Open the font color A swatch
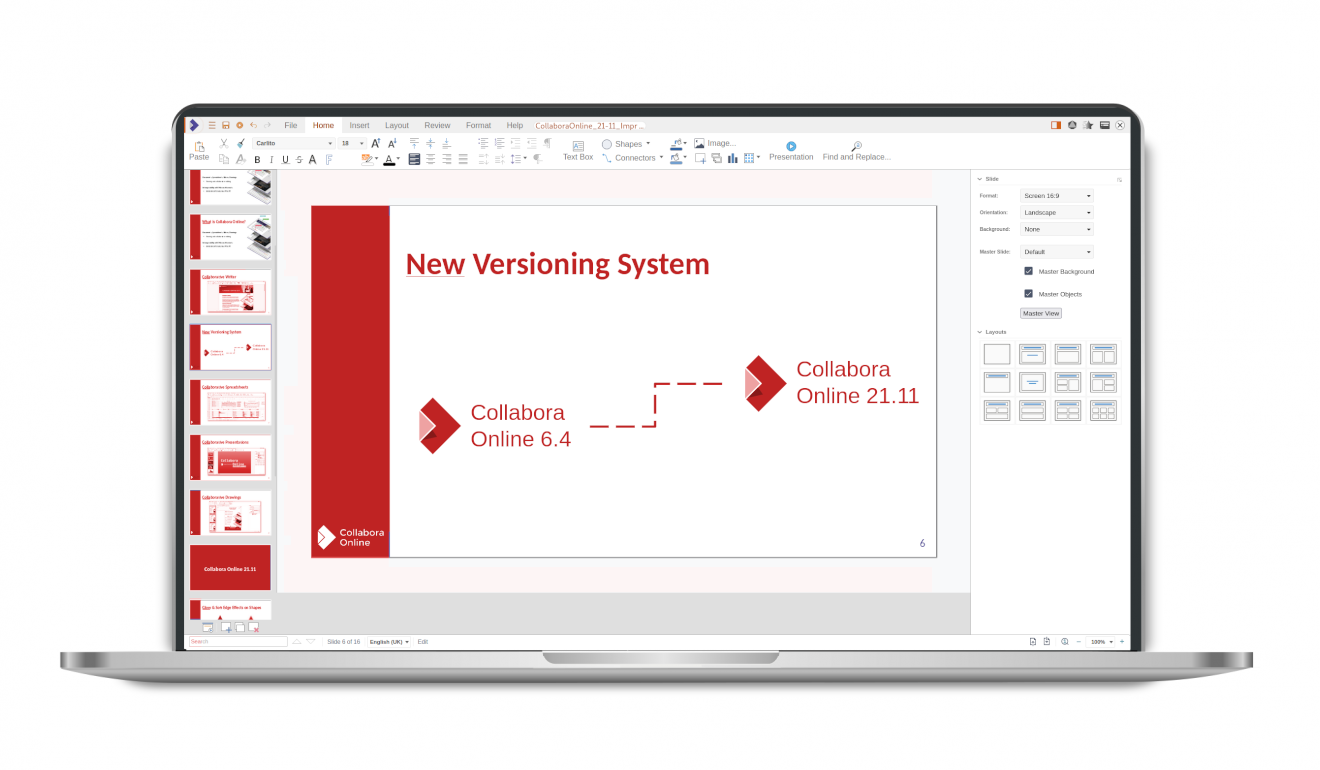Viewport: 1320px width, 770px height. (389, 159)
